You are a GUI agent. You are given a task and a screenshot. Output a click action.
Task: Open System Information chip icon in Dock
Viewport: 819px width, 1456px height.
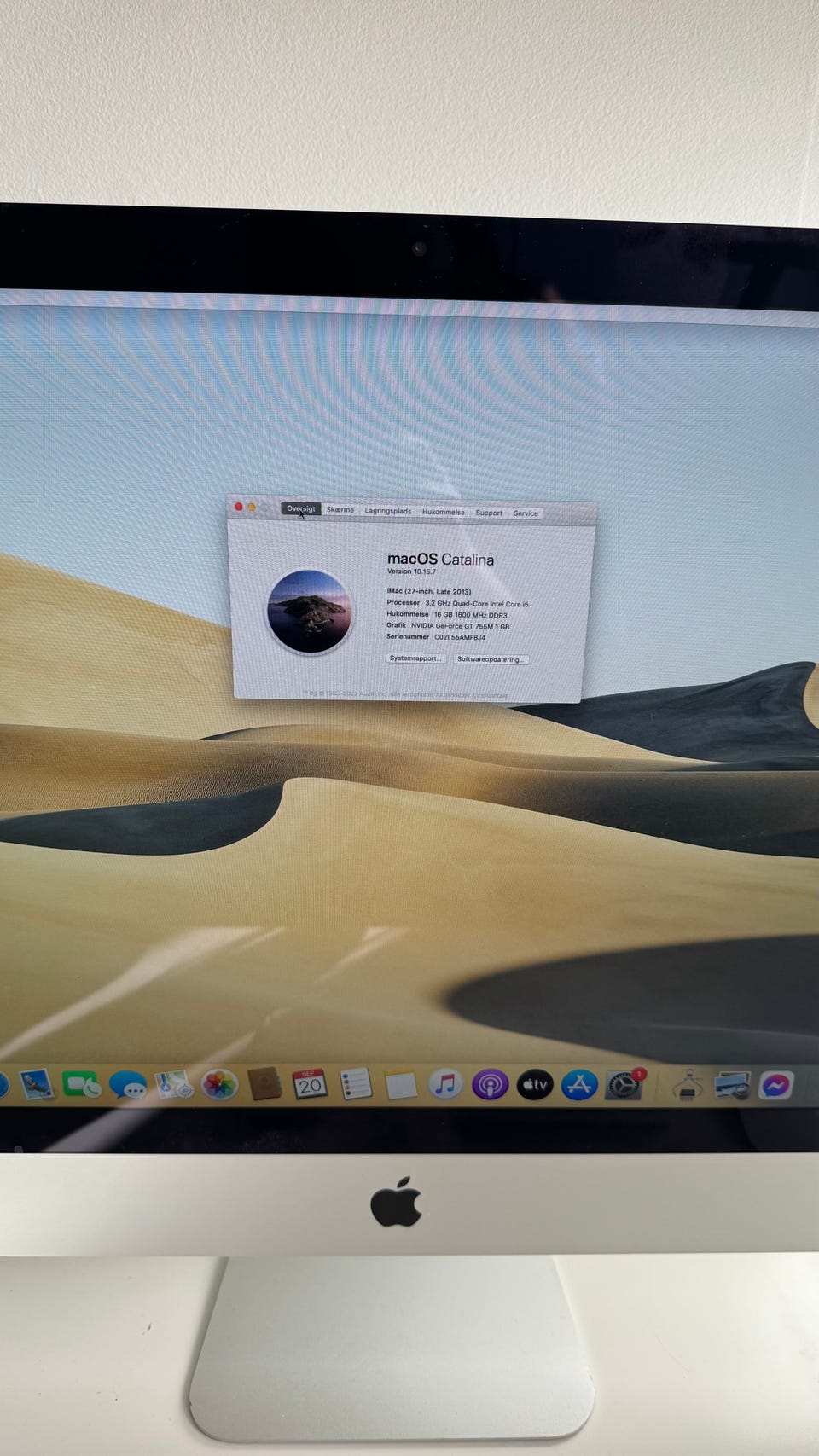pos(687,1085)
